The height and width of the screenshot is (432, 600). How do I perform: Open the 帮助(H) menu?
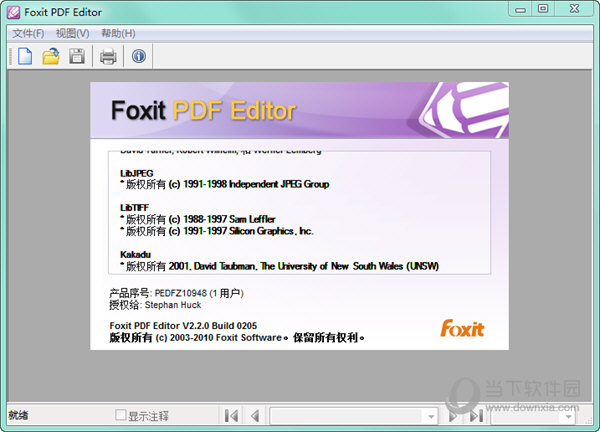(x=118, y=34)
